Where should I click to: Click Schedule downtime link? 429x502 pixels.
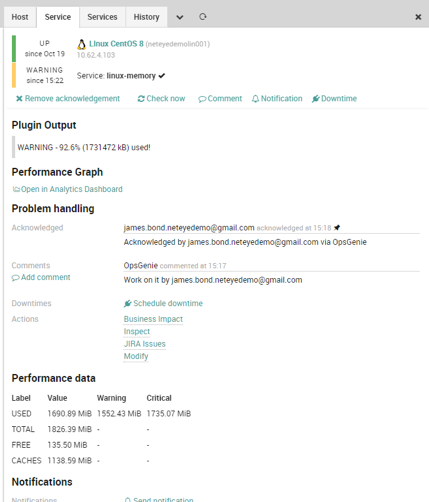[163, 303]
